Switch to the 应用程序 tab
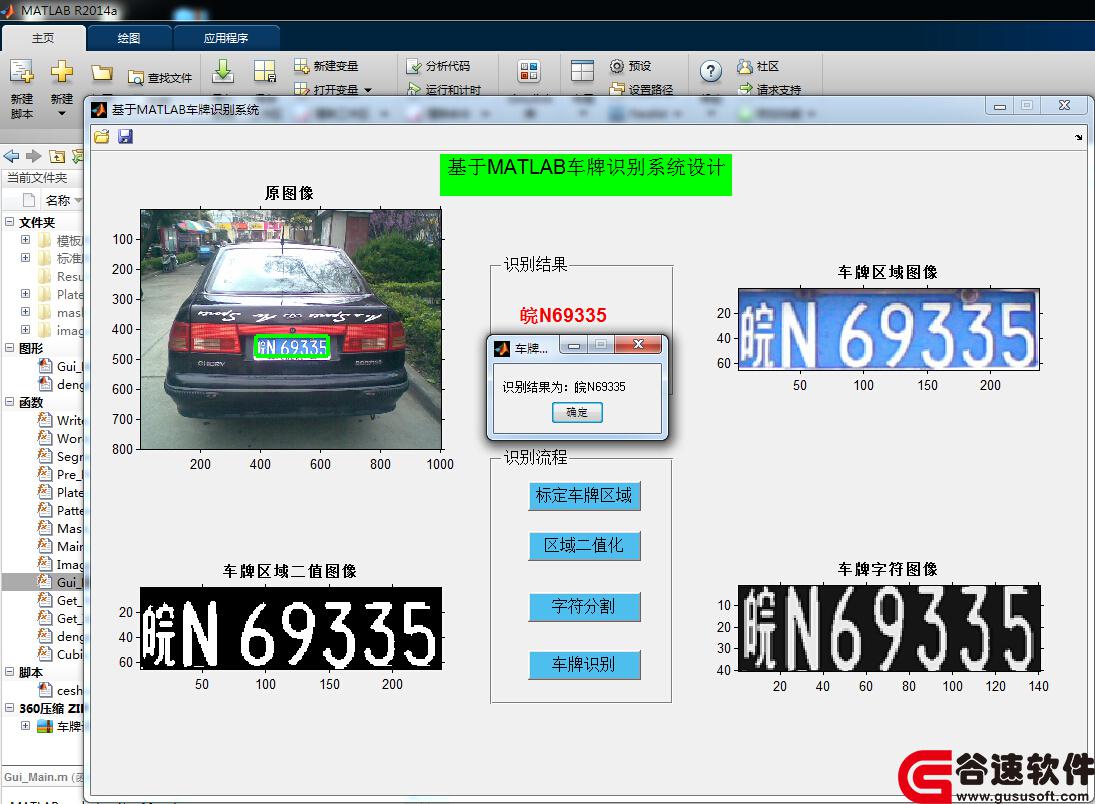This screenshot has width=1095, height=804. click(226, 38)
